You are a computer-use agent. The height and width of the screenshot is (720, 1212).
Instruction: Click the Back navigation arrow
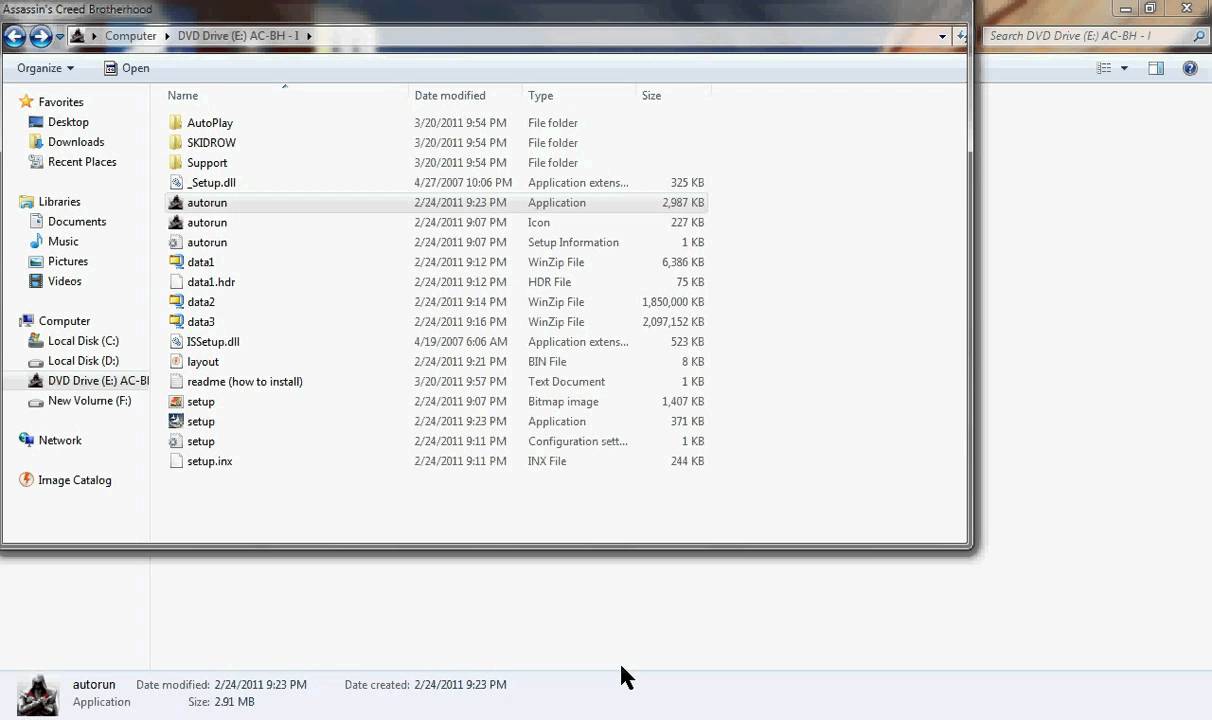pos(14,37)
